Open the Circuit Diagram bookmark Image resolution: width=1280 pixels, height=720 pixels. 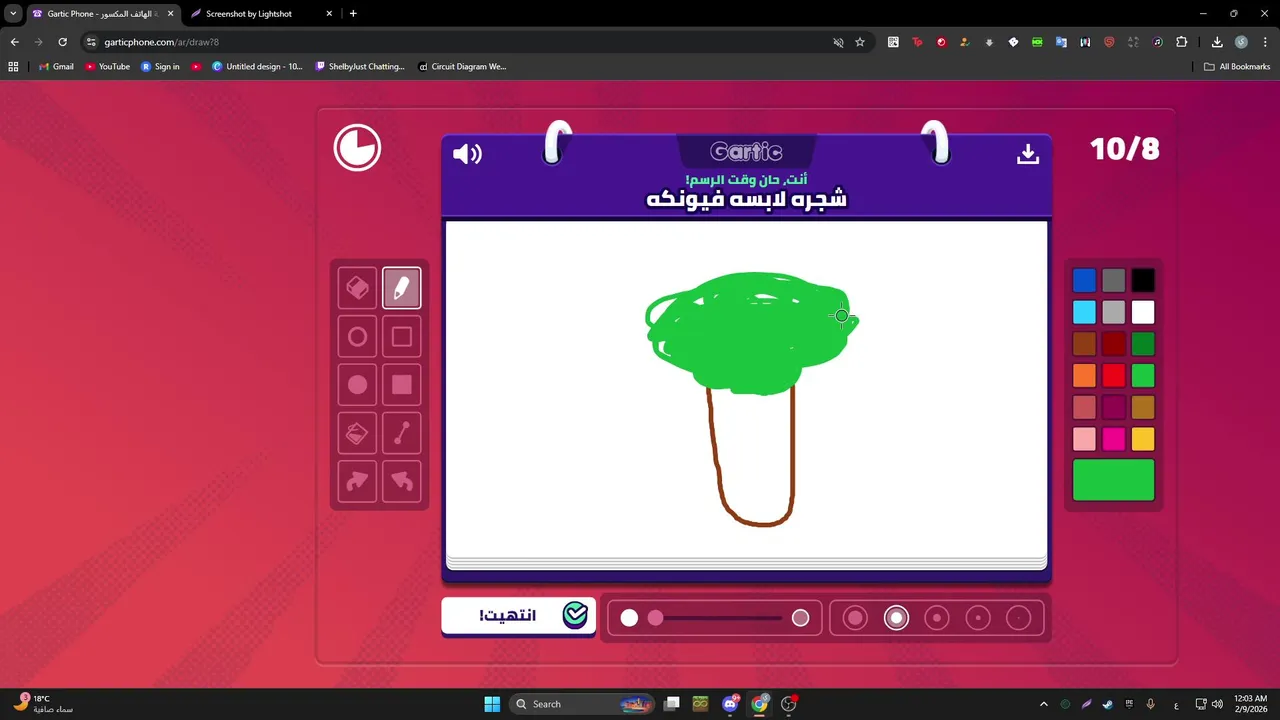(x=462, y=67)
